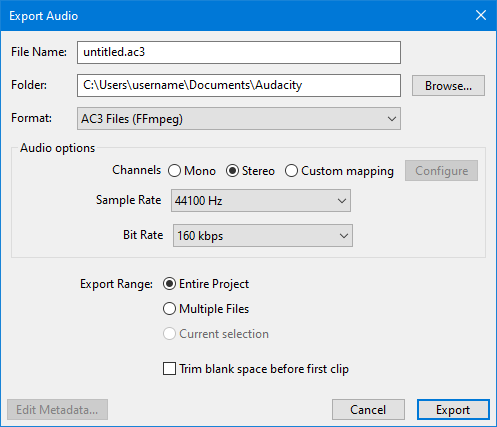Click the Export Audio window title
This screenshot has height=427, width=497.
[x=43, y=16]
